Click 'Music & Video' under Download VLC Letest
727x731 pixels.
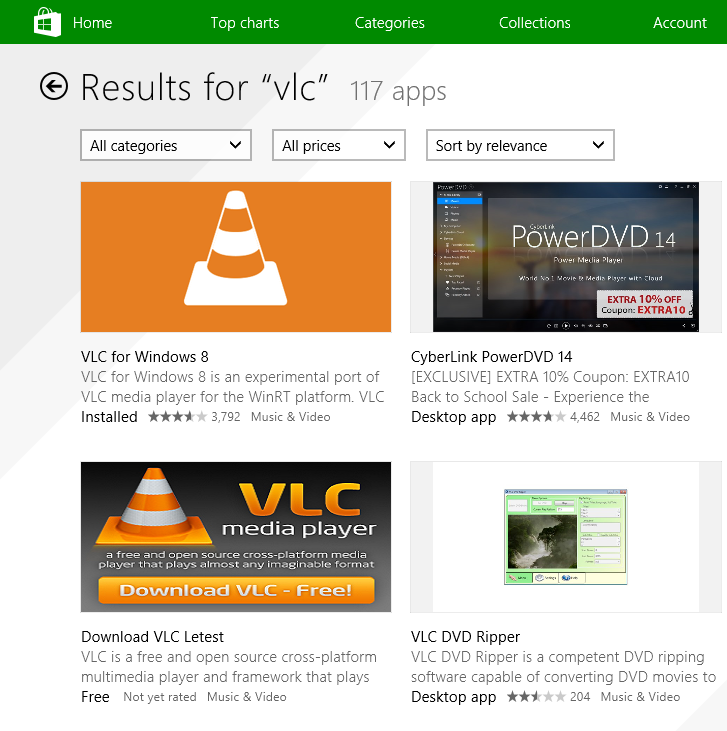point(247,697)
